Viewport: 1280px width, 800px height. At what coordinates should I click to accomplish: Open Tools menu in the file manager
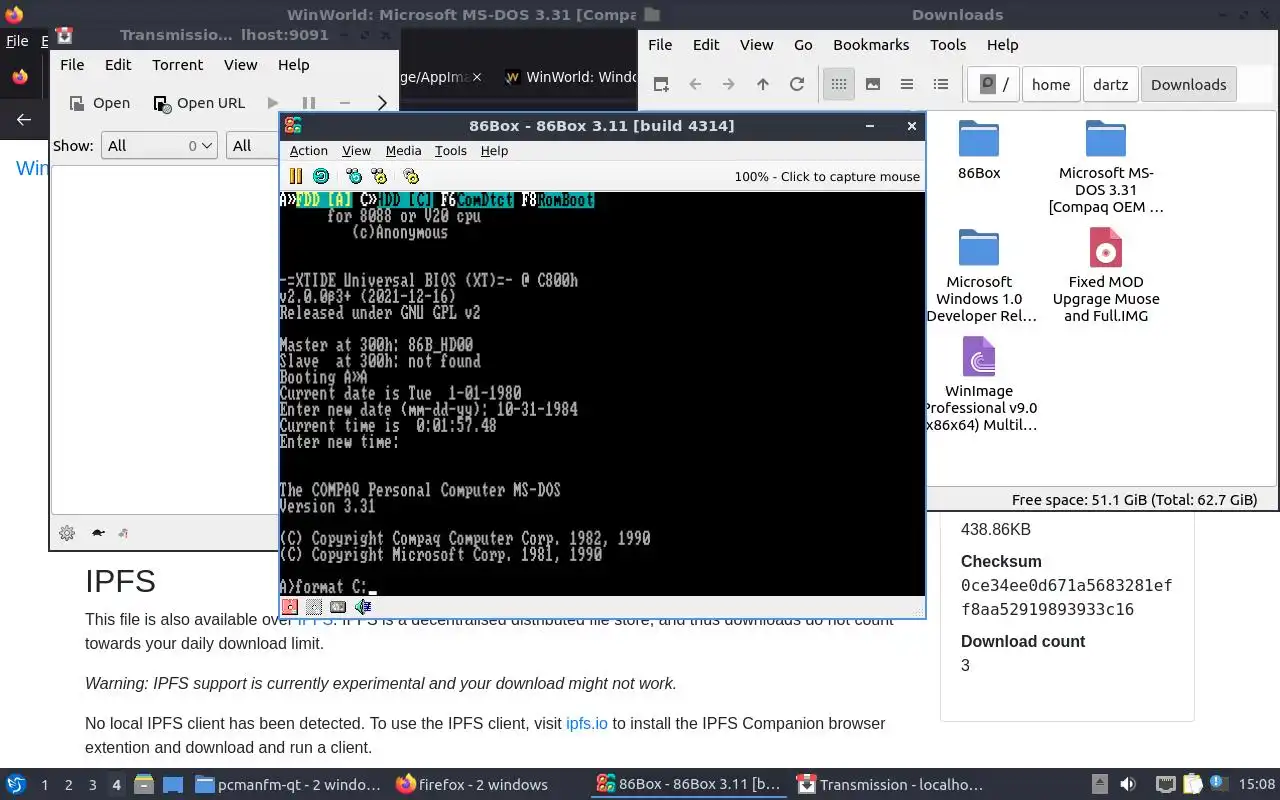pos(948,45)
